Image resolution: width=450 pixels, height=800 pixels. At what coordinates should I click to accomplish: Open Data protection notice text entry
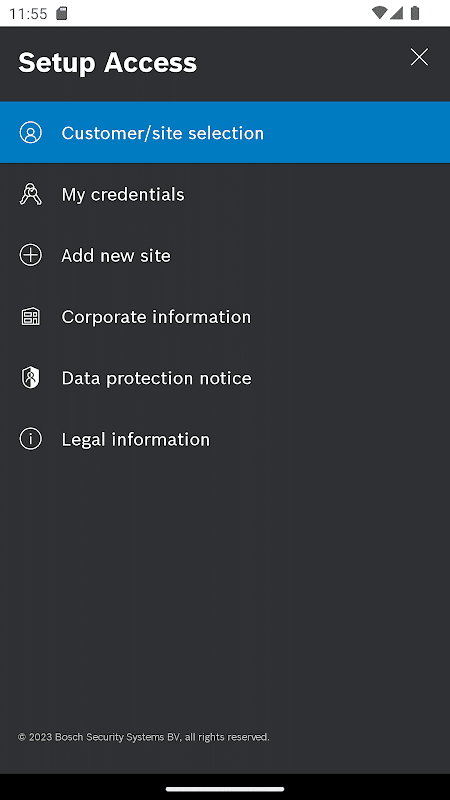click(x=156, y=378)
